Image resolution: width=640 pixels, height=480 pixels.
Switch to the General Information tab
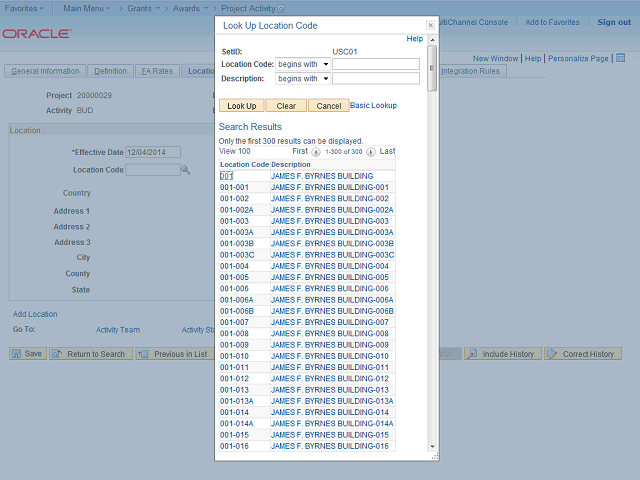(46, 71)
